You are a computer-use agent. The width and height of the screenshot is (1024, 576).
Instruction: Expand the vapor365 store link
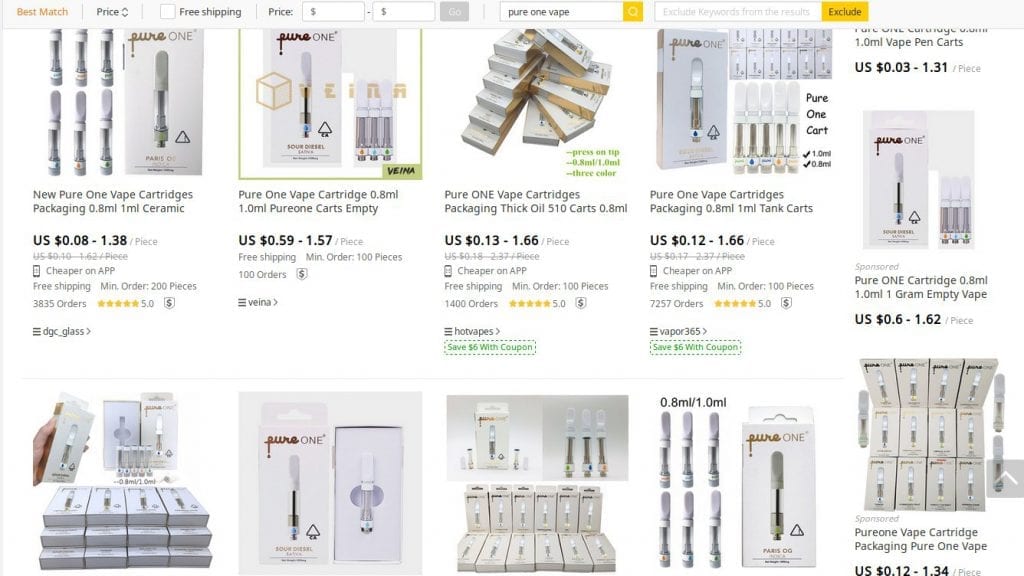point(683,331)
